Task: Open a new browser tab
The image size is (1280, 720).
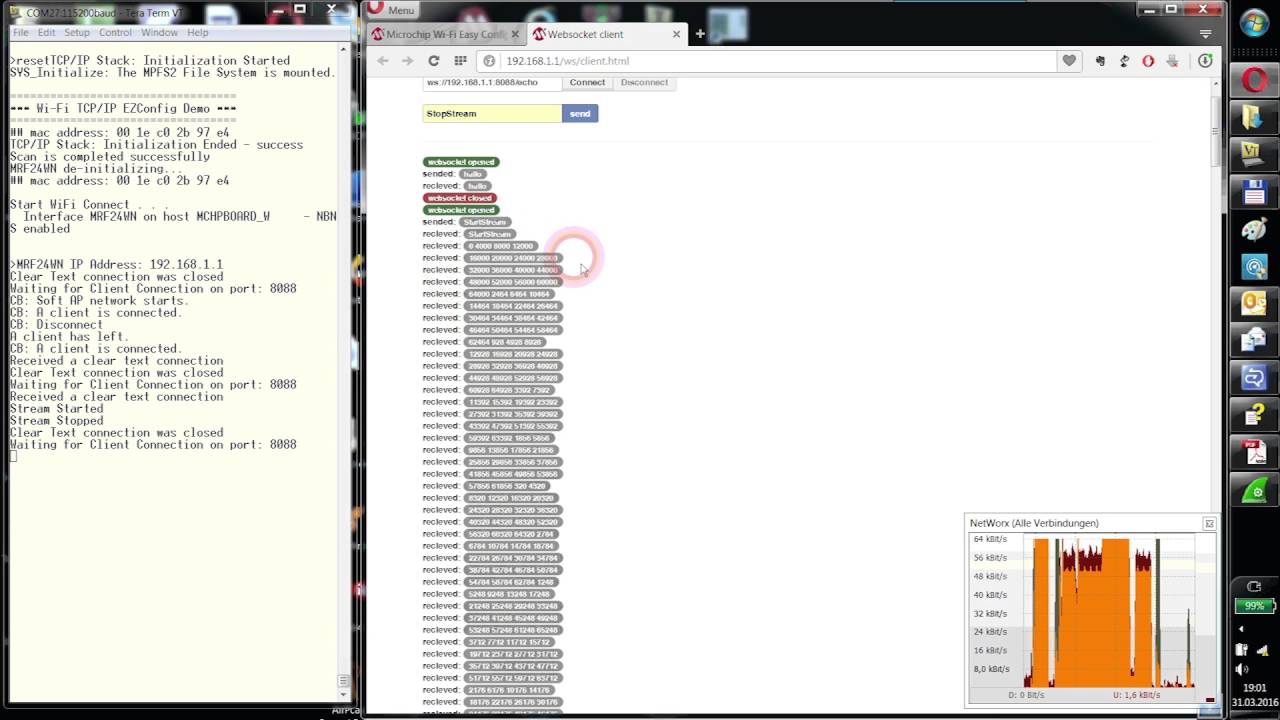Action: pos(700,34)
